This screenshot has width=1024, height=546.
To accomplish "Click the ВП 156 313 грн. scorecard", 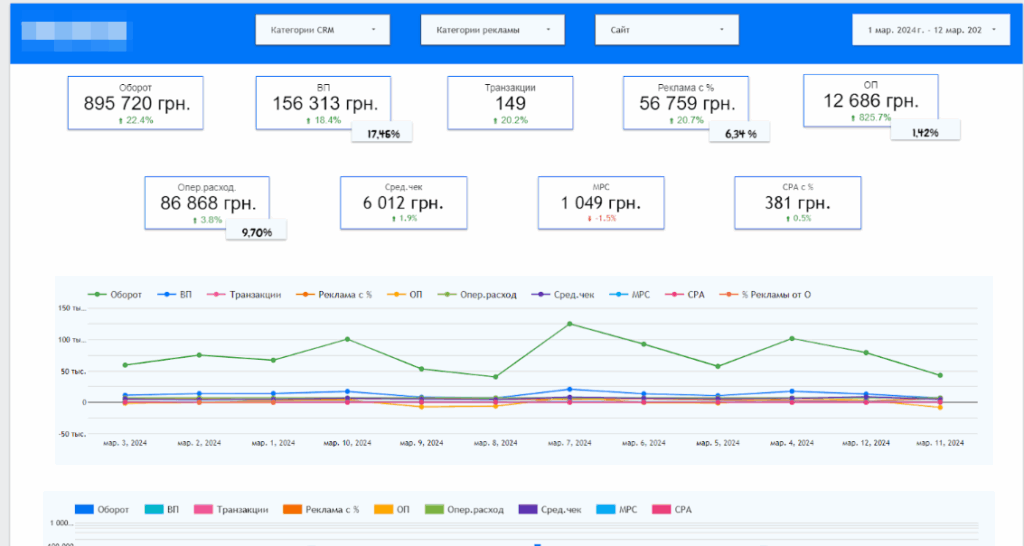I will pyautogui.click(x=320, y=102).
